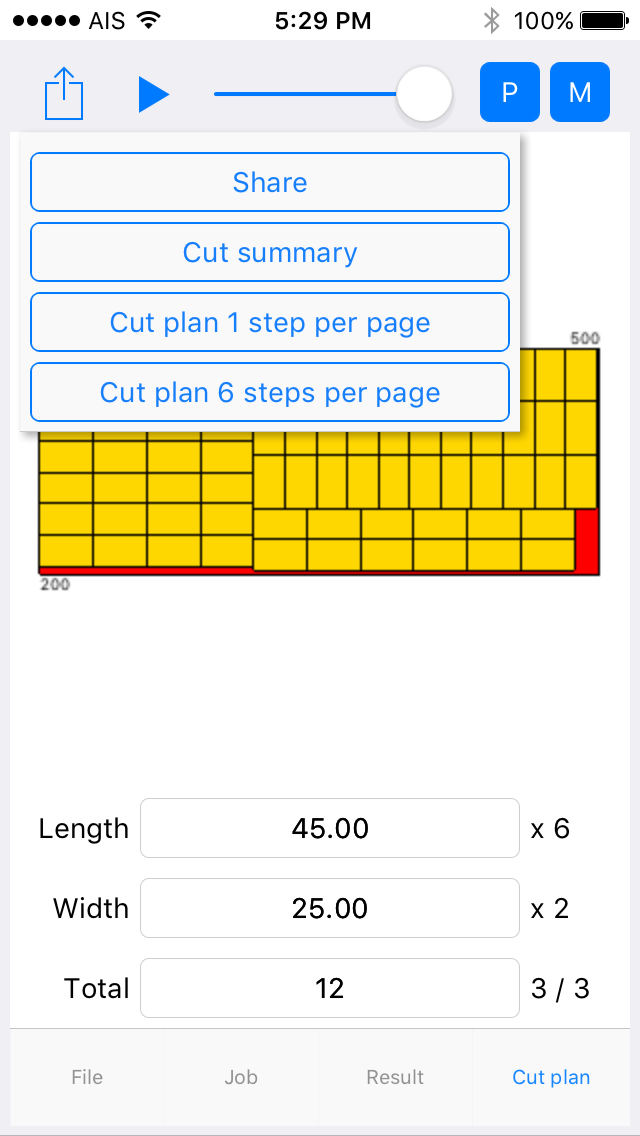This screenshot has height=1136, width=640.
Task: Select the Cut plan tab
Action: click(551, 1077)
